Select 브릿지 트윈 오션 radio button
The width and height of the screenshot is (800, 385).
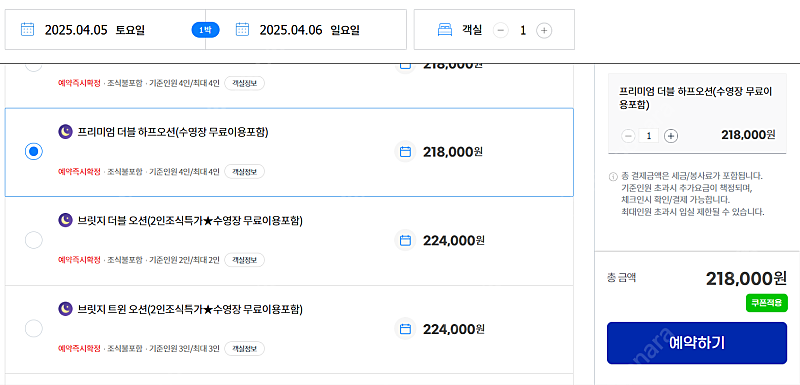click(34, 329)
